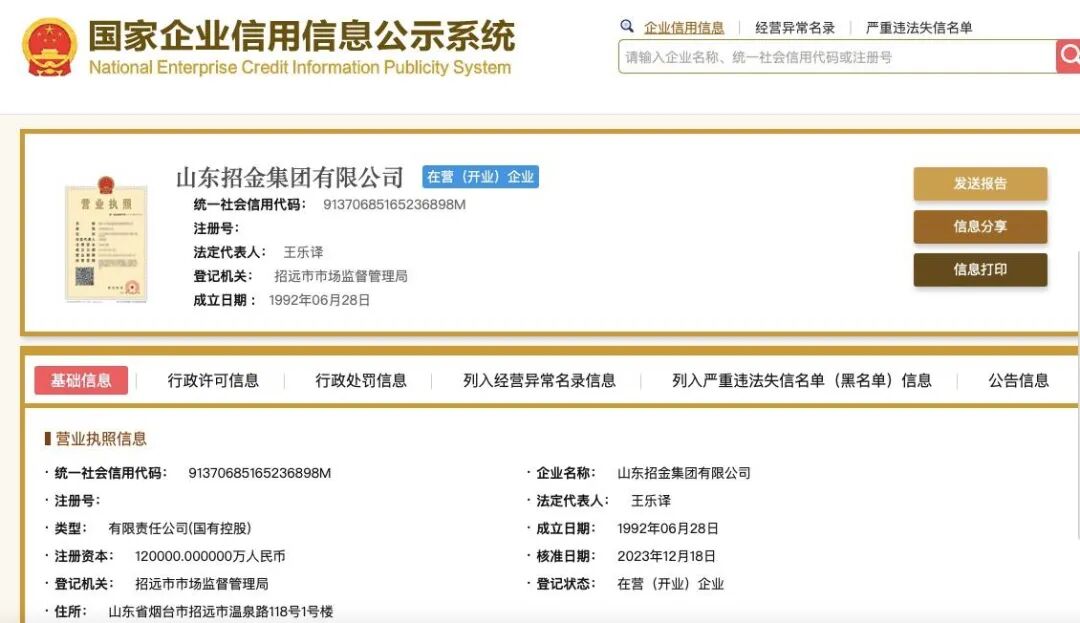The image size is (1080, 623).
Task: Click the company search input field
Action: coord(830,56)
